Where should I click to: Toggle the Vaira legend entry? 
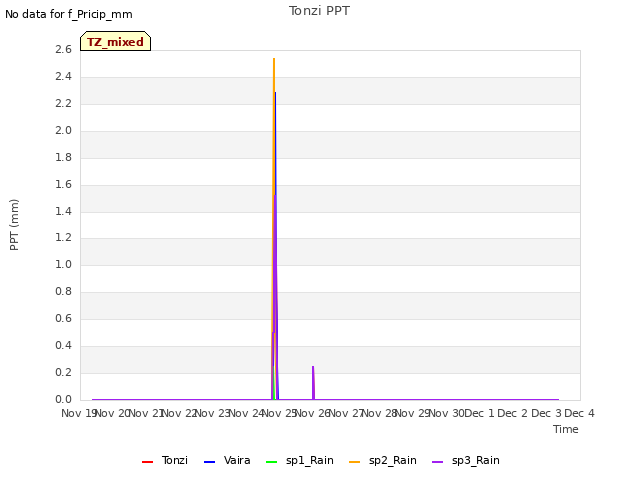[227, 460]
